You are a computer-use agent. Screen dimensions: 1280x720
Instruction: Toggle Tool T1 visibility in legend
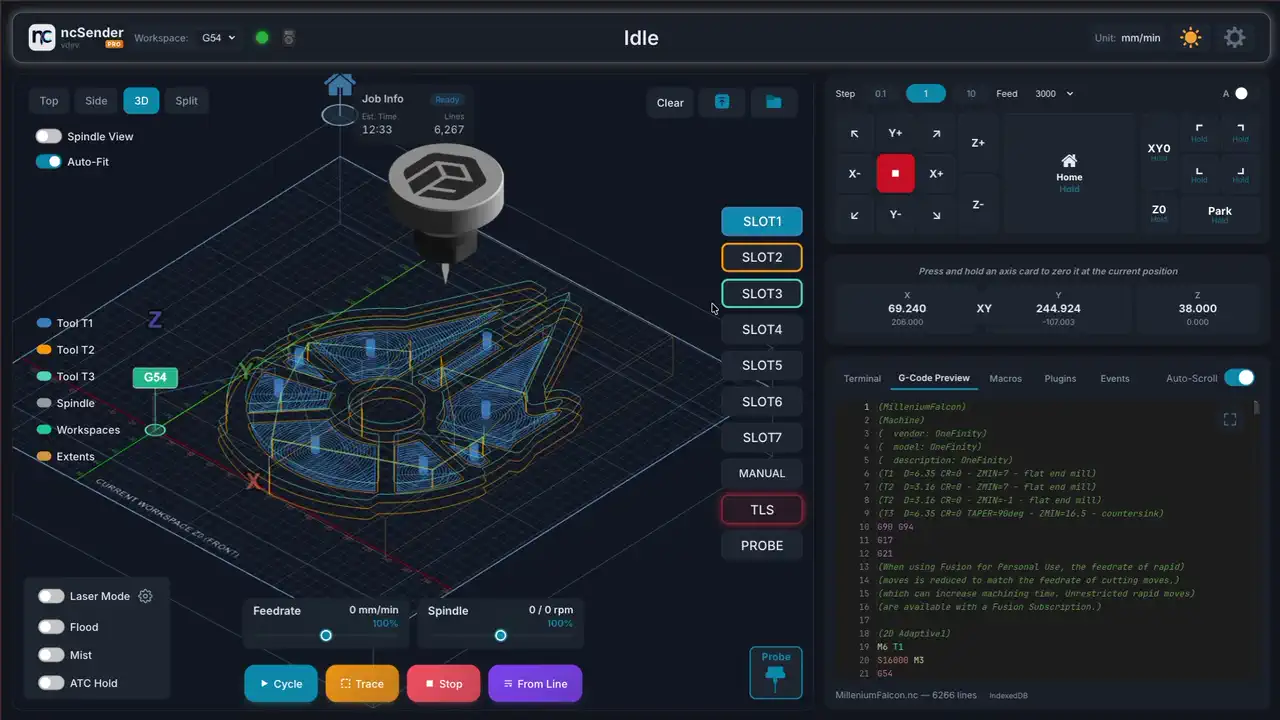(x=65, y=323)
